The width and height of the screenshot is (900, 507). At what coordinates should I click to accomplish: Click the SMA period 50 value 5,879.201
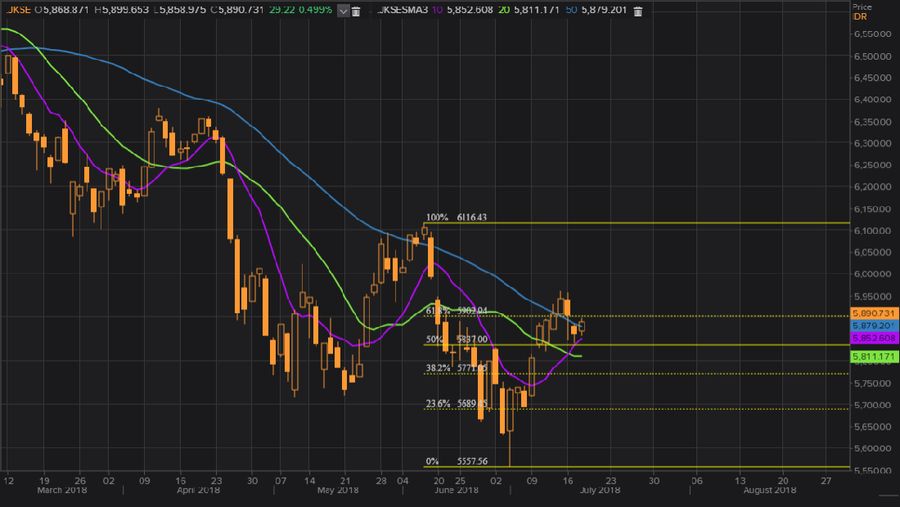pyautogui.click(x=603, y=10)
